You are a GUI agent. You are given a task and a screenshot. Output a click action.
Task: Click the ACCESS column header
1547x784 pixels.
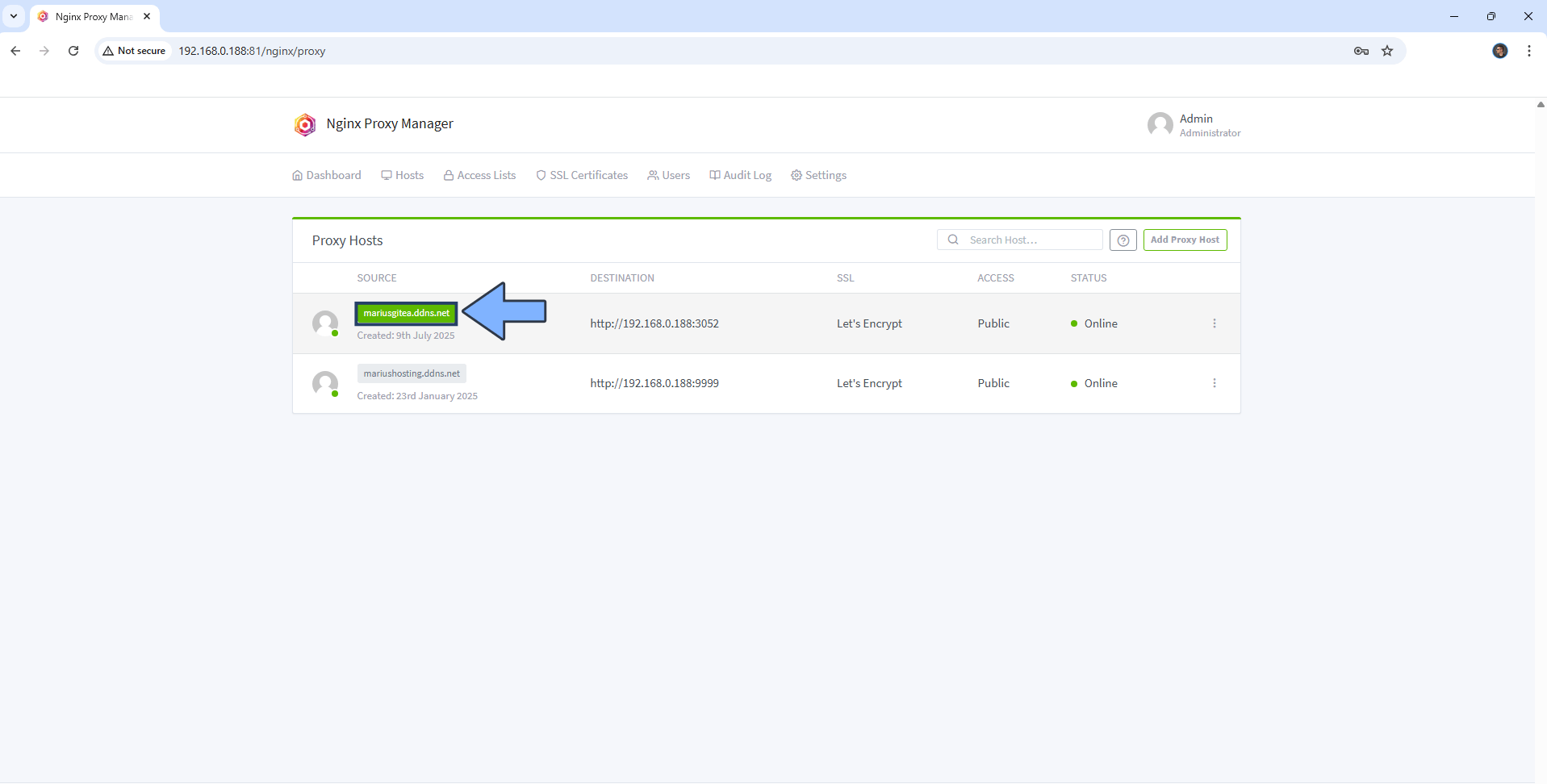[x=996, y=278]
